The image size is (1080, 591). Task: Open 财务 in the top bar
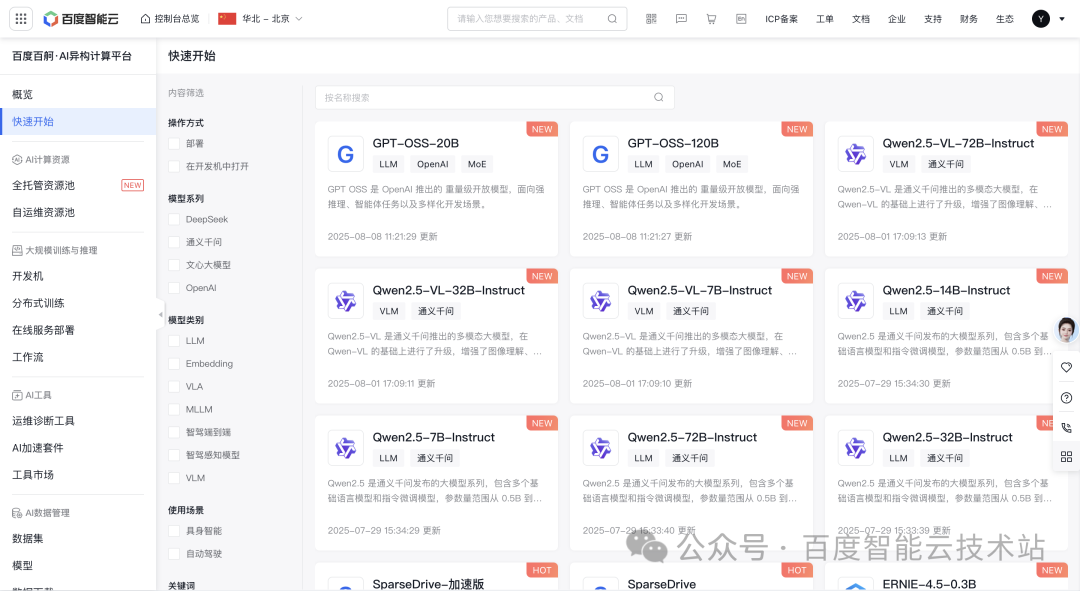[968, 19]
